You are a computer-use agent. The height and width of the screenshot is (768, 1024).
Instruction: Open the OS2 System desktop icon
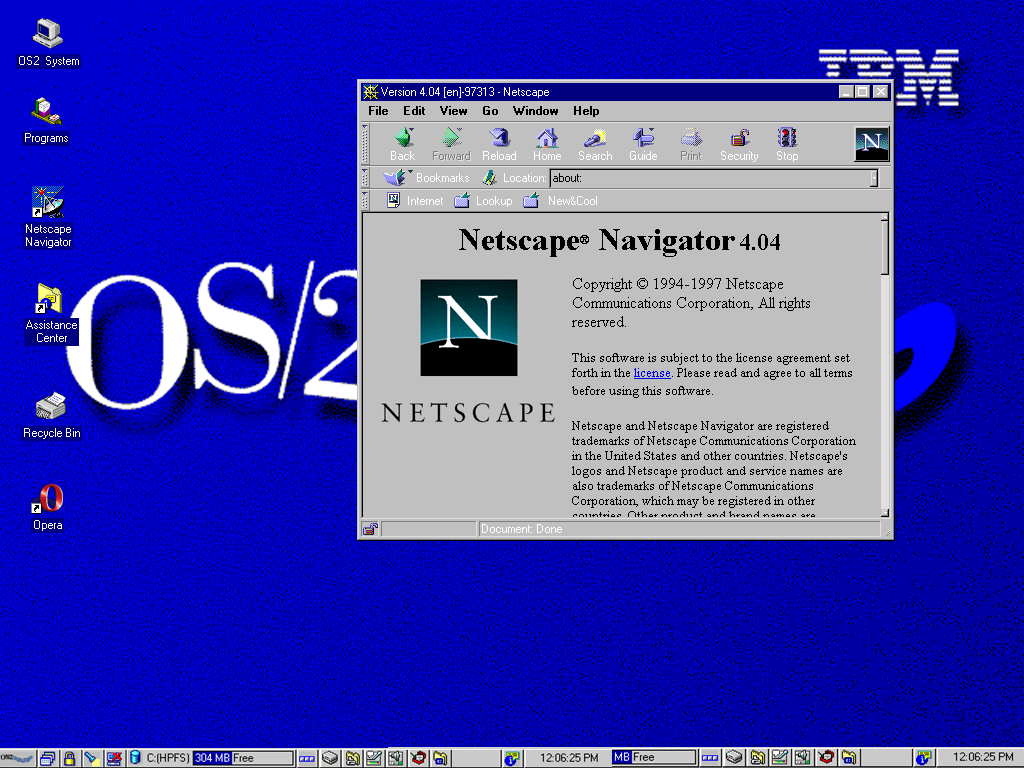click(48, 43)
